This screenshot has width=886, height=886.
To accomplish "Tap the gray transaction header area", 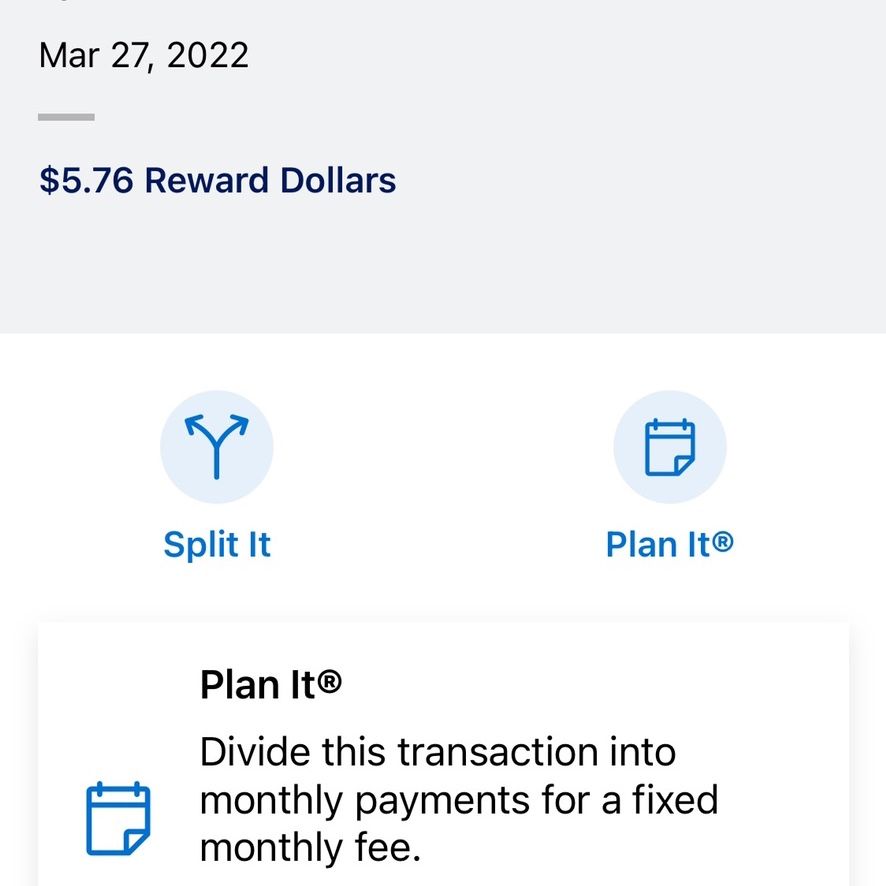I will tap(443, 167).
